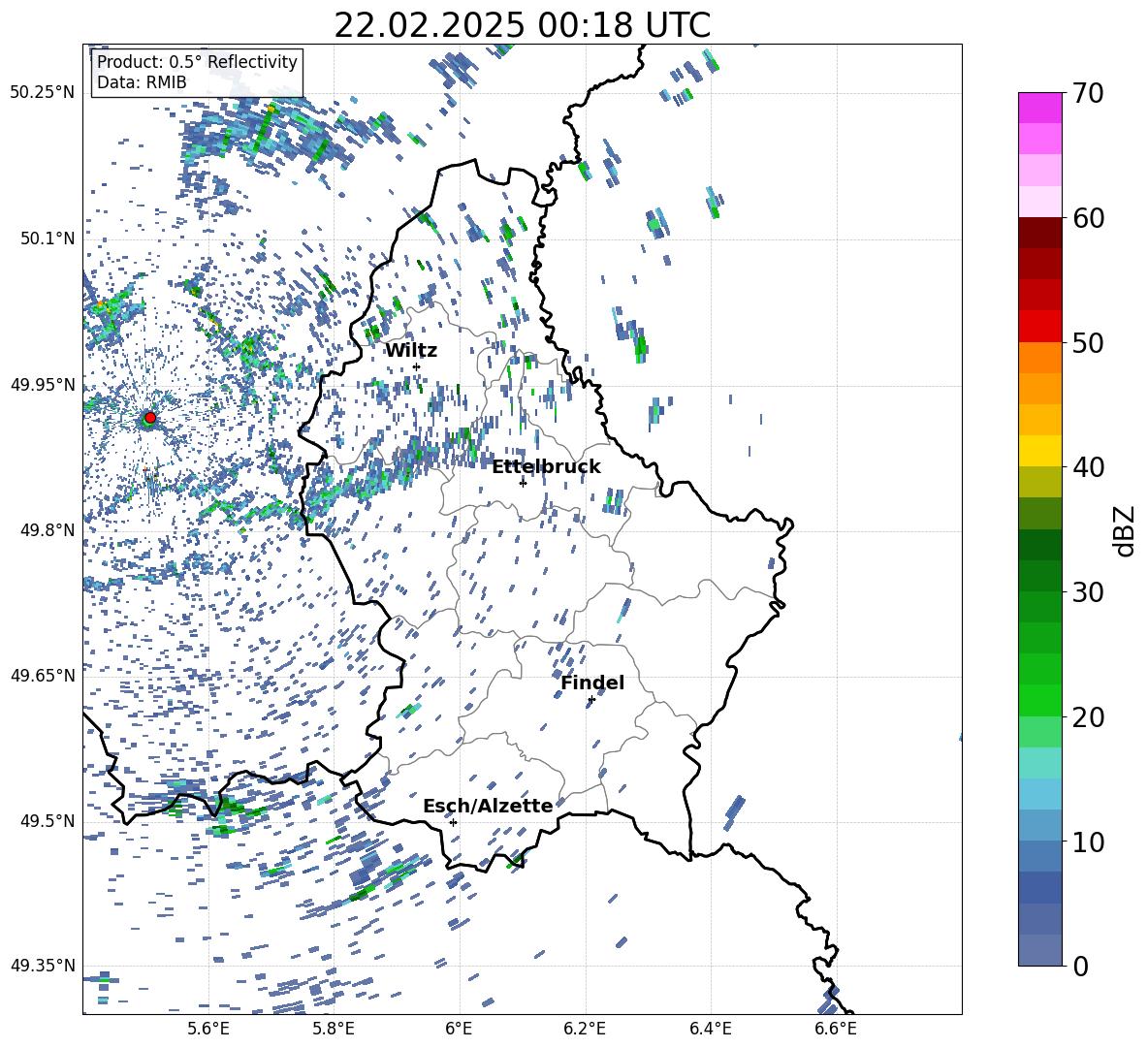This screenshot has height=1048, width=1148.
Task: Click the 6.2°E longitude label
Action: point(585,1030)
